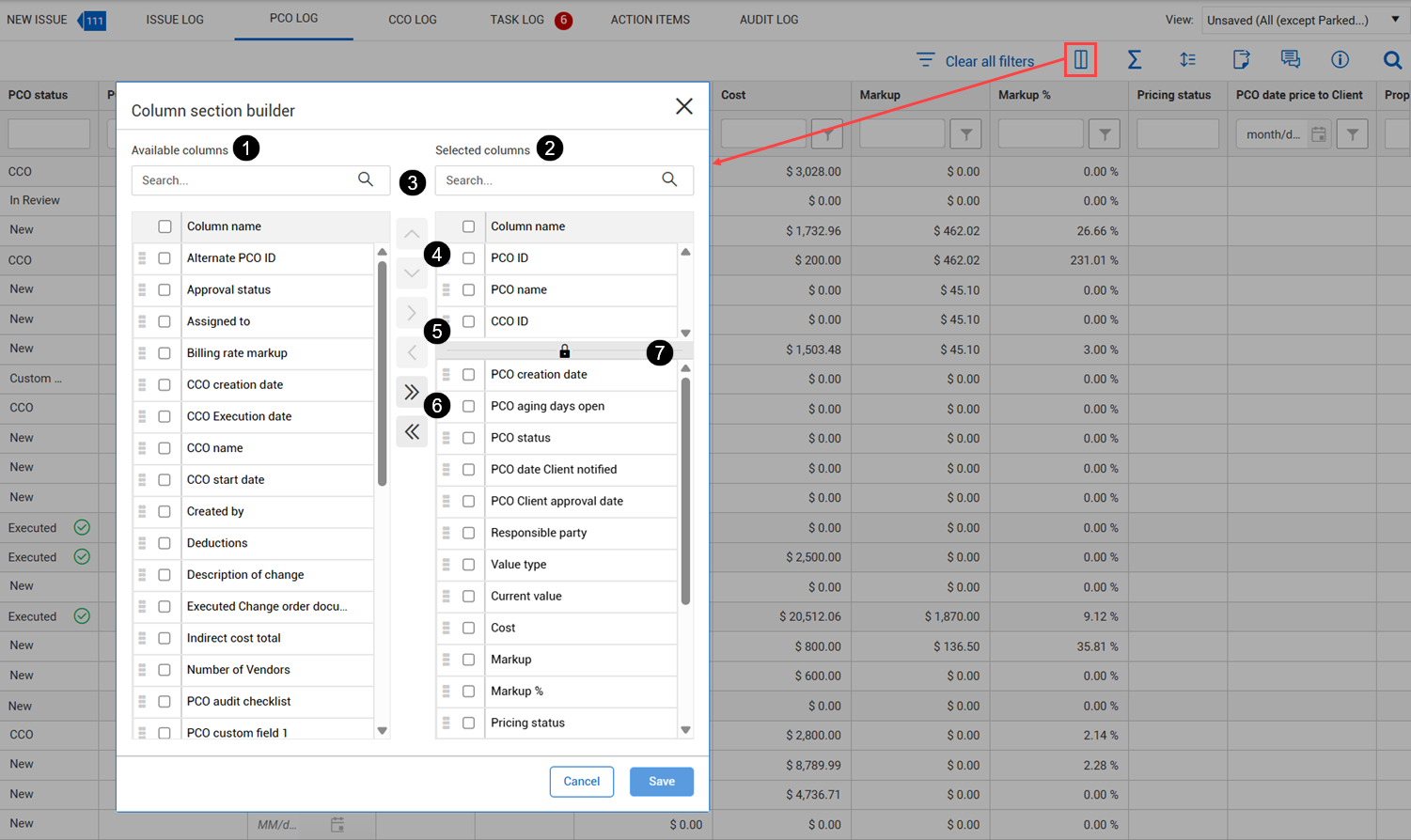The image size is (1411, 840).
Task: Click the Save button
Action: (662, 782)
